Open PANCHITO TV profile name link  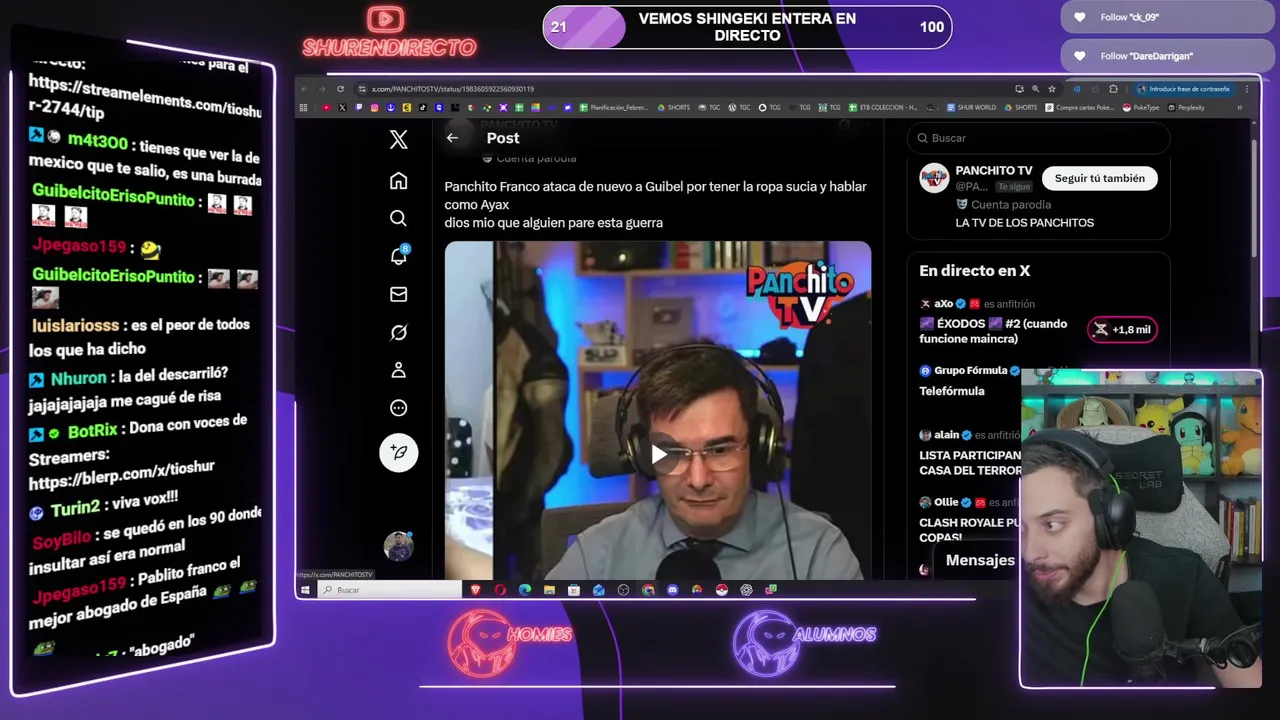pos(993,171)
